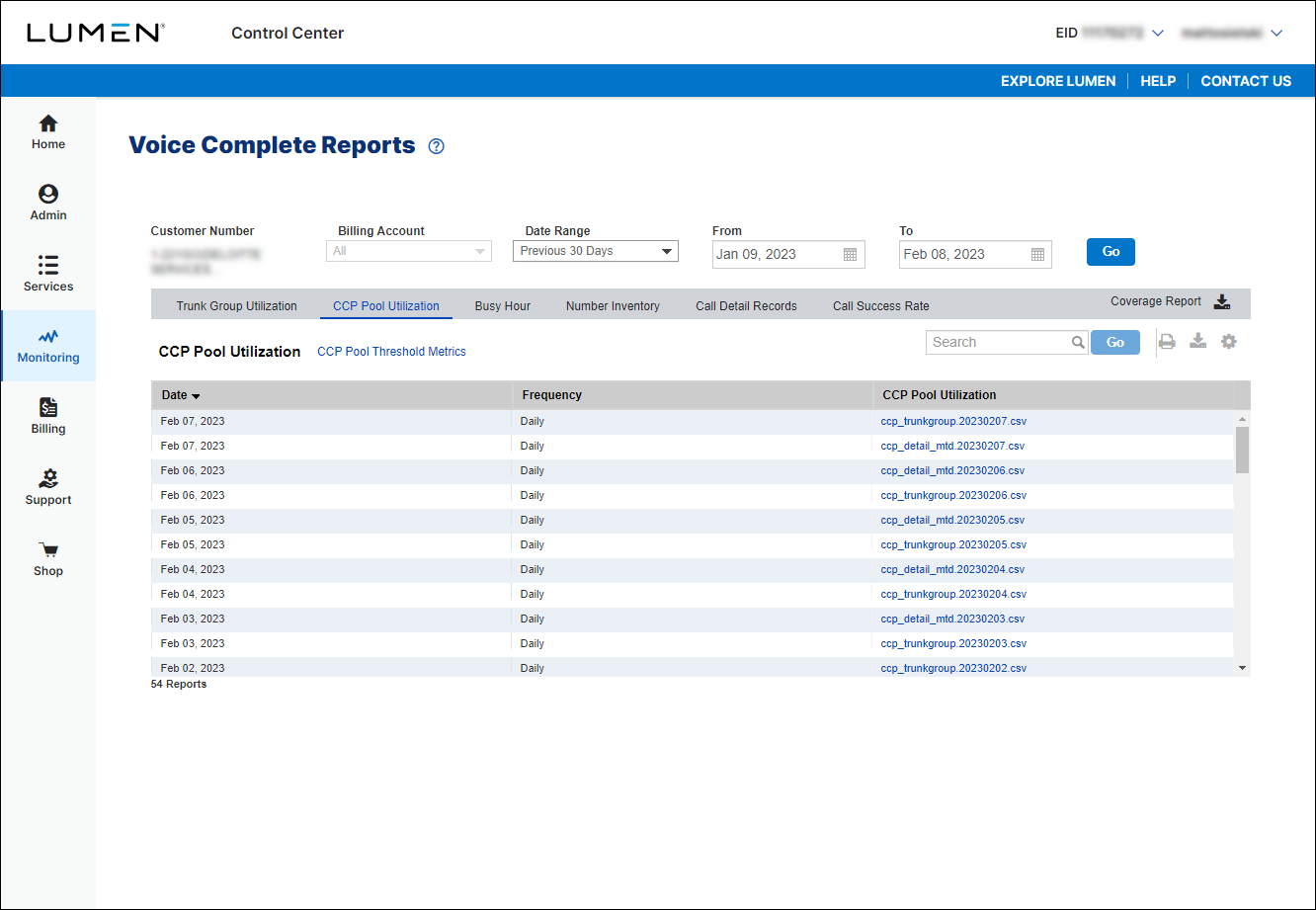Select the Monitoring sidebar icon
The width and height of the screenshot is (1316, 910).
click(48, 337)
